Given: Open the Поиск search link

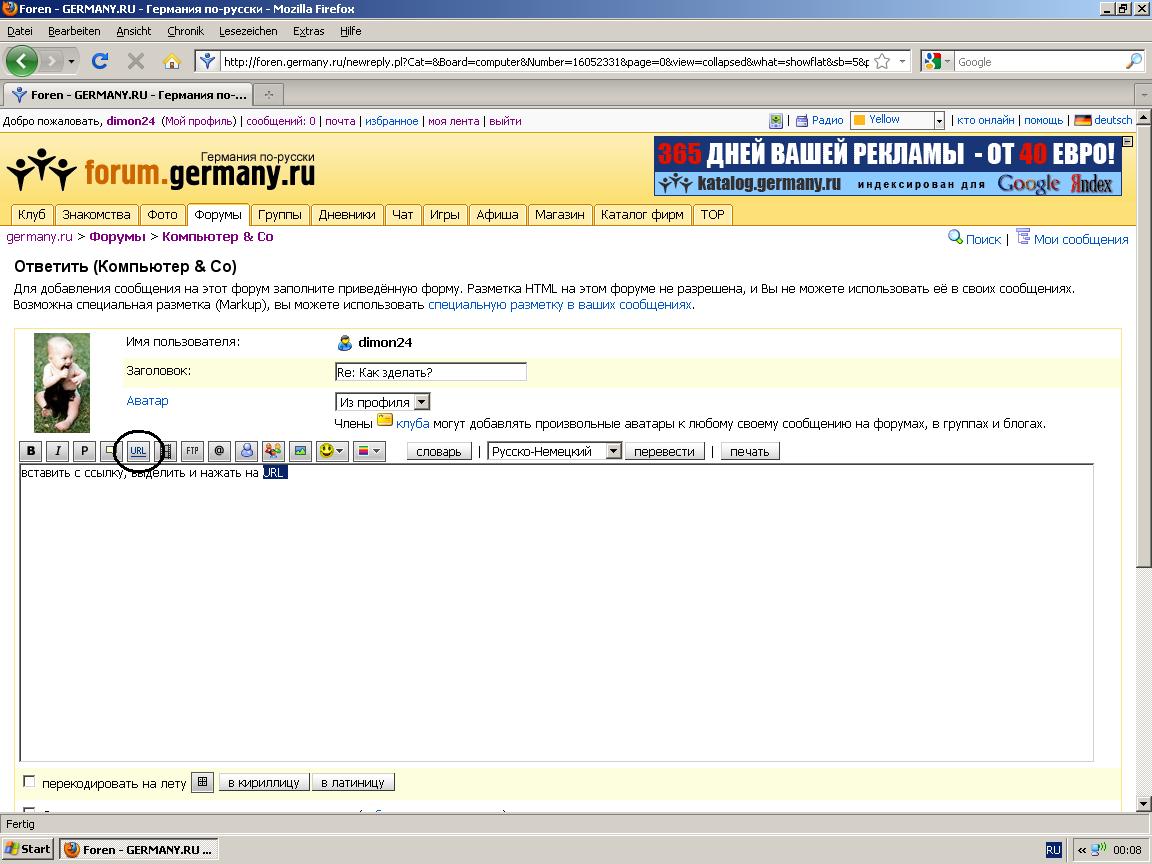Looking at the screenshot, I should [983, 240].
